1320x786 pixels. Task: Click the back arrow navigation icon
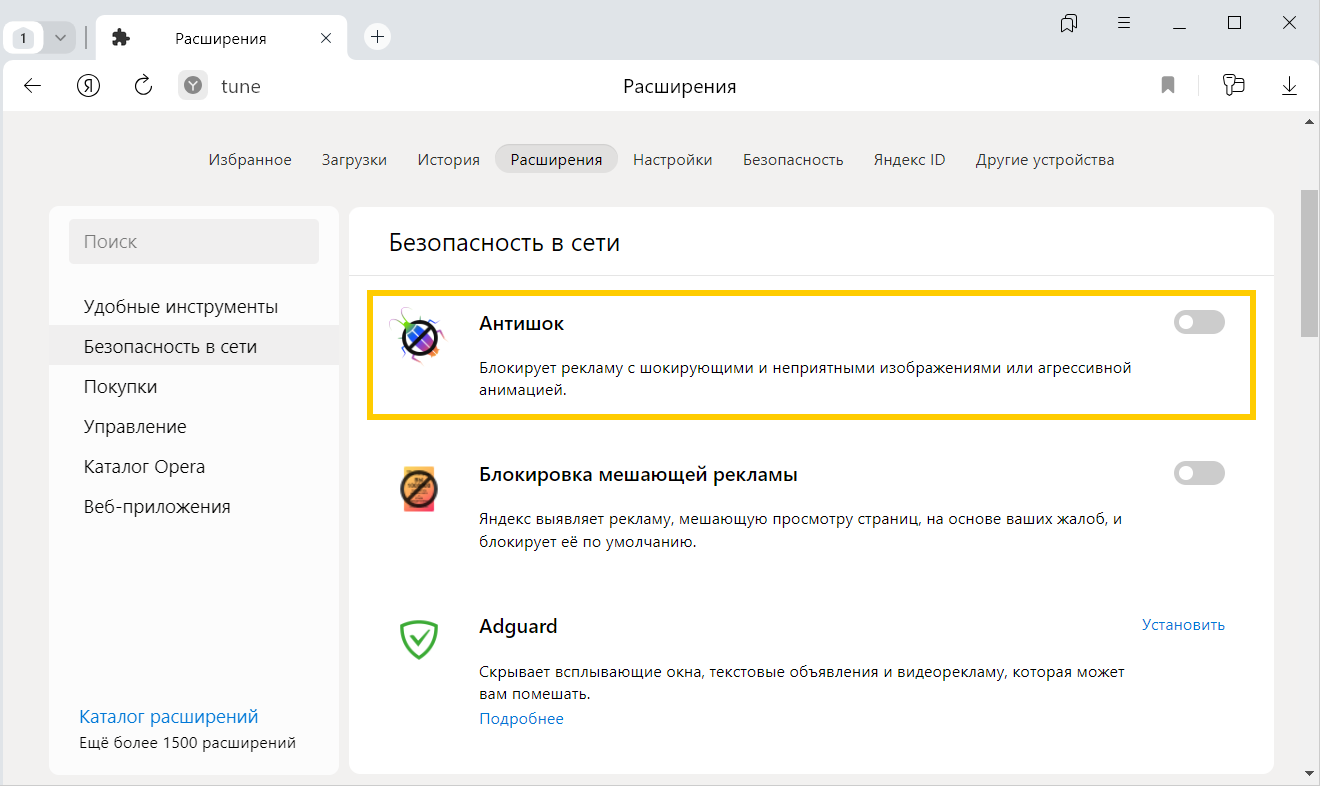[33, 86]
